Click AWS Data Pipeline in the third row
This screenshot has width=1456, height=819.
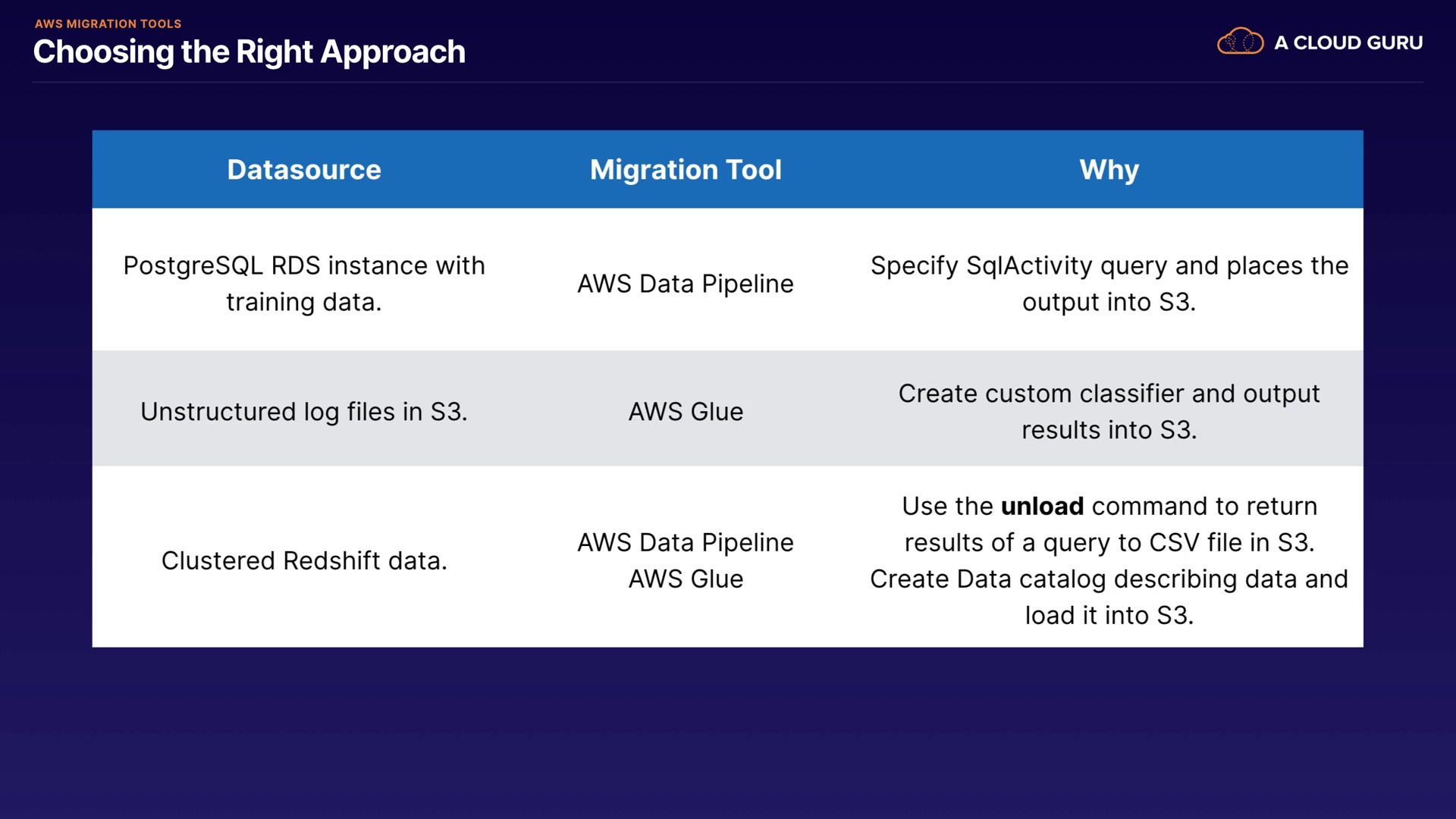click(686, 543)
